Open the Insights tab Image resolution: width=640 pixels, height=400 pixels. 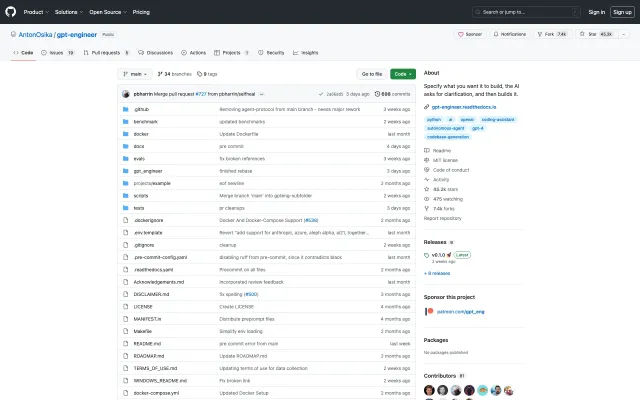click(305, 53)
